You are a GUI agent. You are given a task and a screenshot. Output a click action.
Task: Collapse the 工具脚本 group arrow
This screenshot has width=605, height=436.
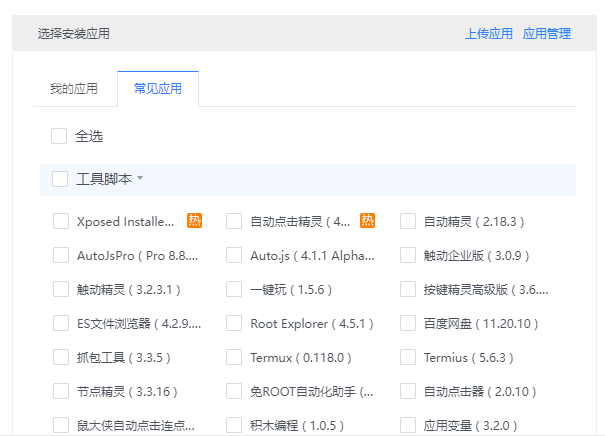click(x=140, y=178)
